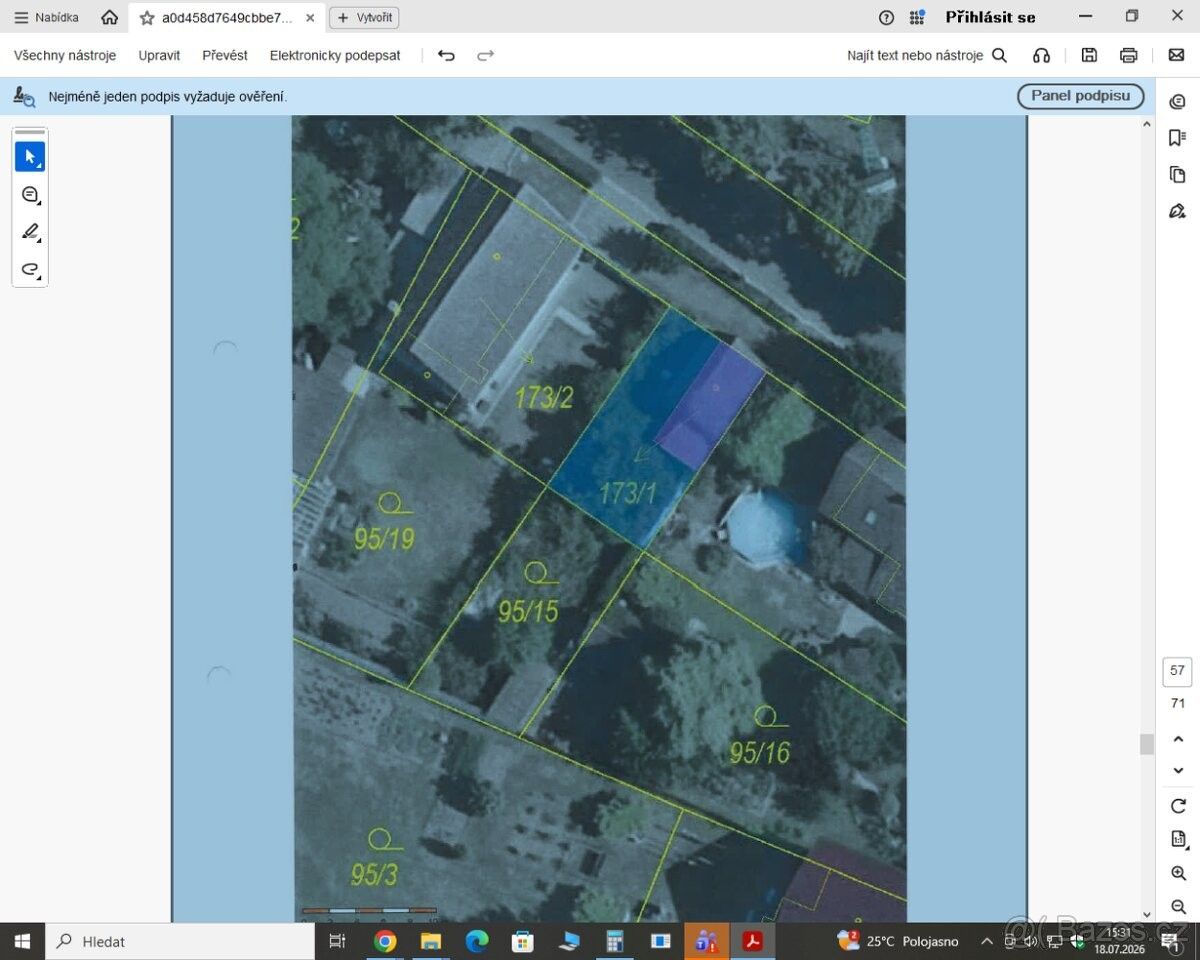The image size is (1200, 960).
Task: Select the freehand draw tool
Action: point(30,269)
